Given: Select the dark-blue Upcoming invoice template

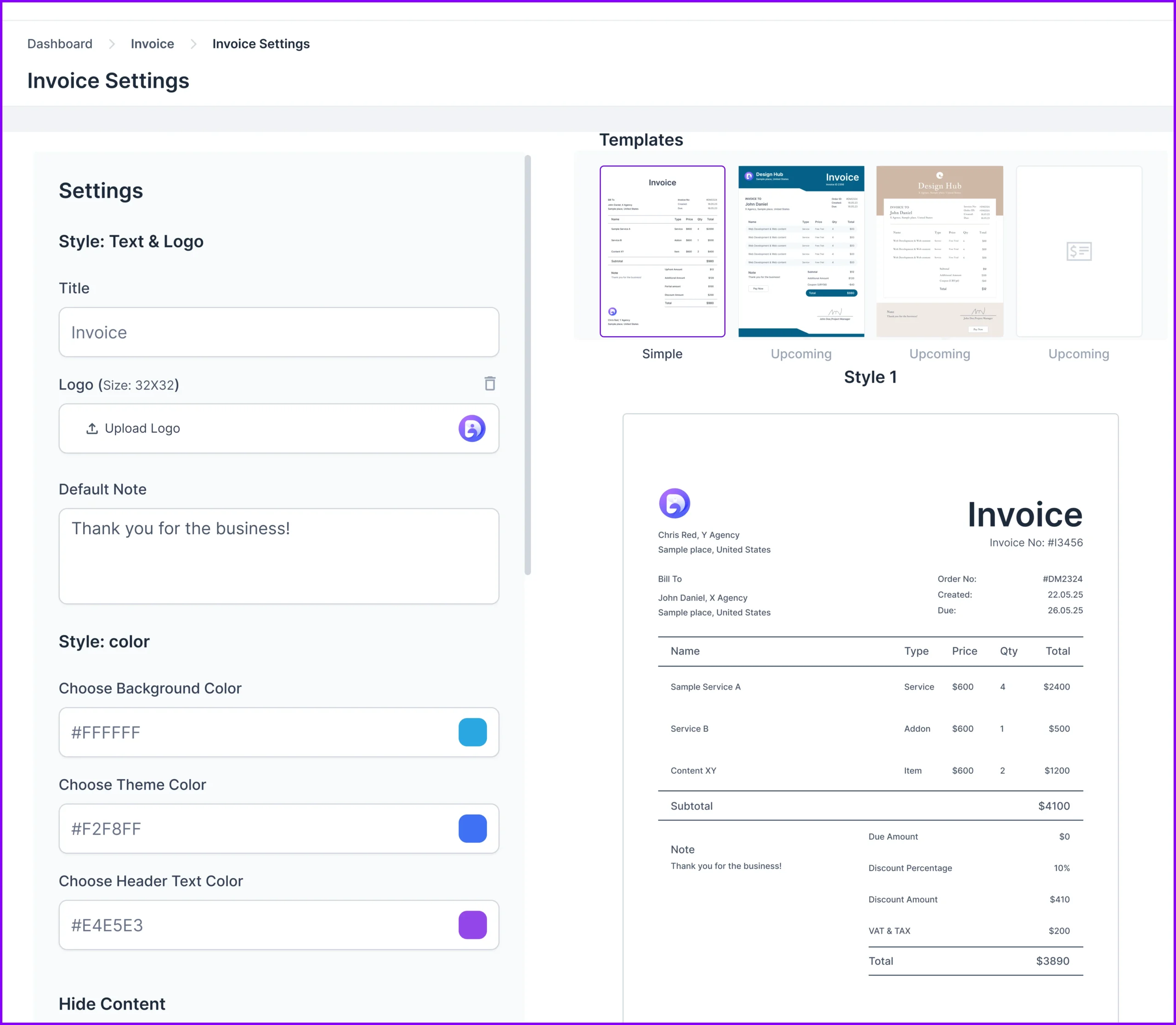Looking at the screenshot, I should click(800, 252).
